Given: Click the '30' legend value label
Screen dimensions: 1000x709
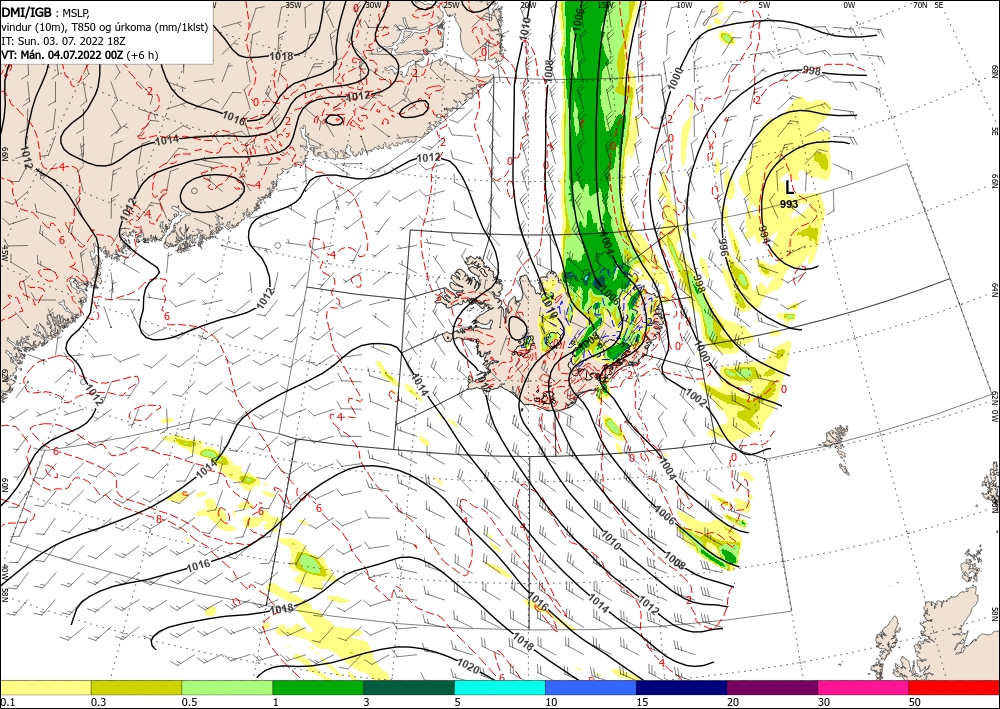Looking at the screenshot, I should pos(825,702).
